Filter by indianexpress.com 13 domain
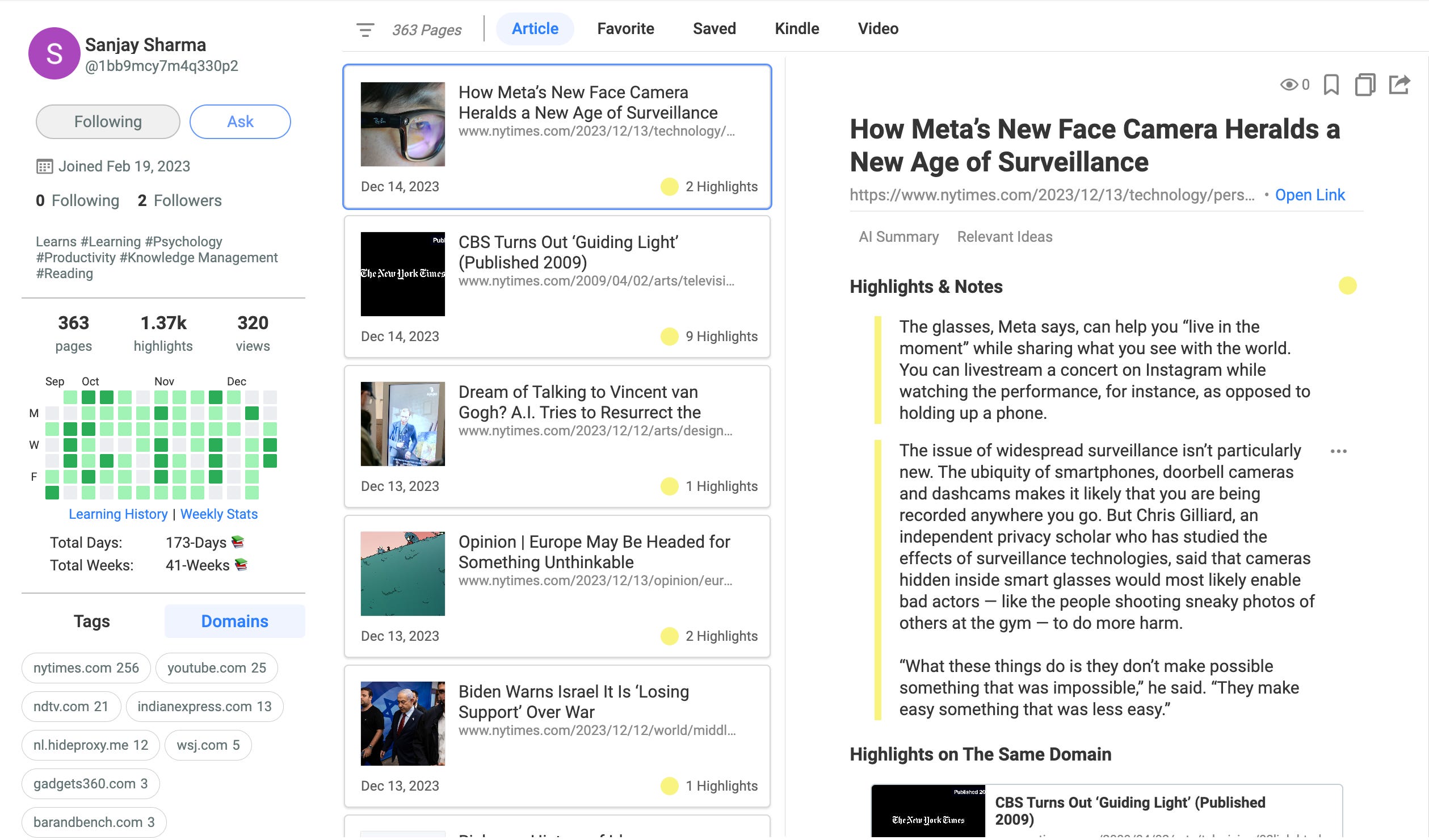This screenshot has height=840, width=1429. click(204, 707)
